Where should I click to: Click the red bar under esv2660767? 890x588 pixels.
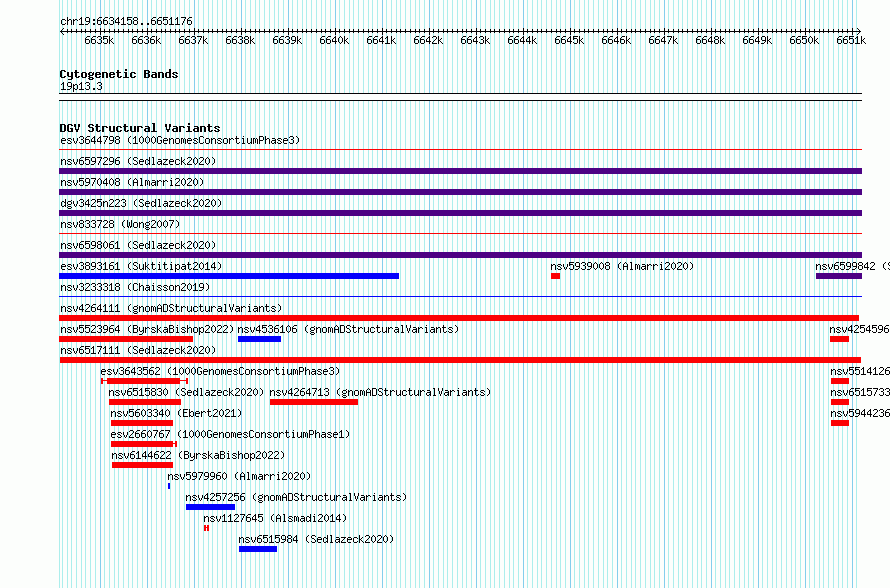click(144, 444)
